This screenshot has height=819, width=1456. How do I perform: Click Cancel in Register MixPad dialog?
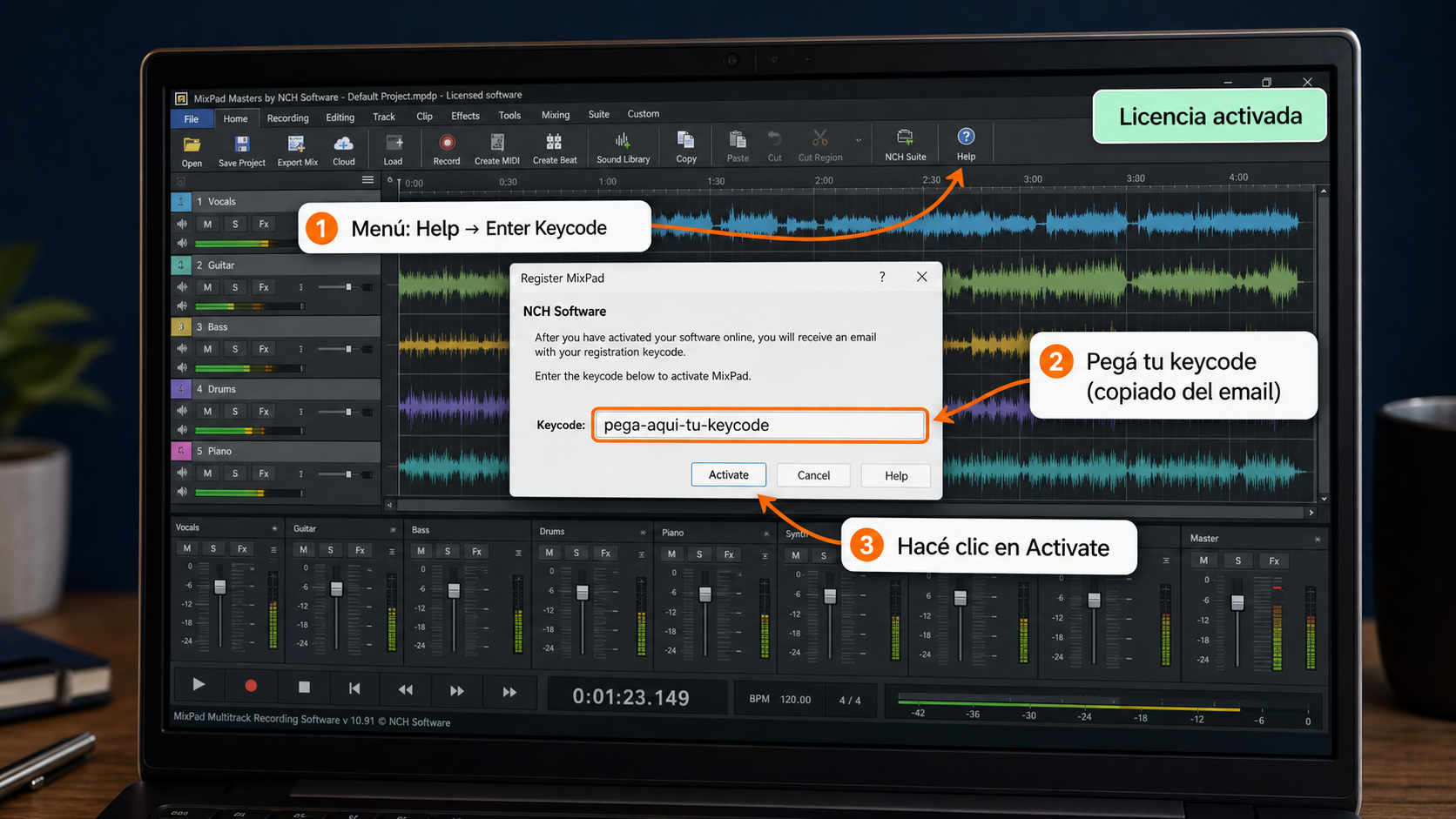point(813,475)
